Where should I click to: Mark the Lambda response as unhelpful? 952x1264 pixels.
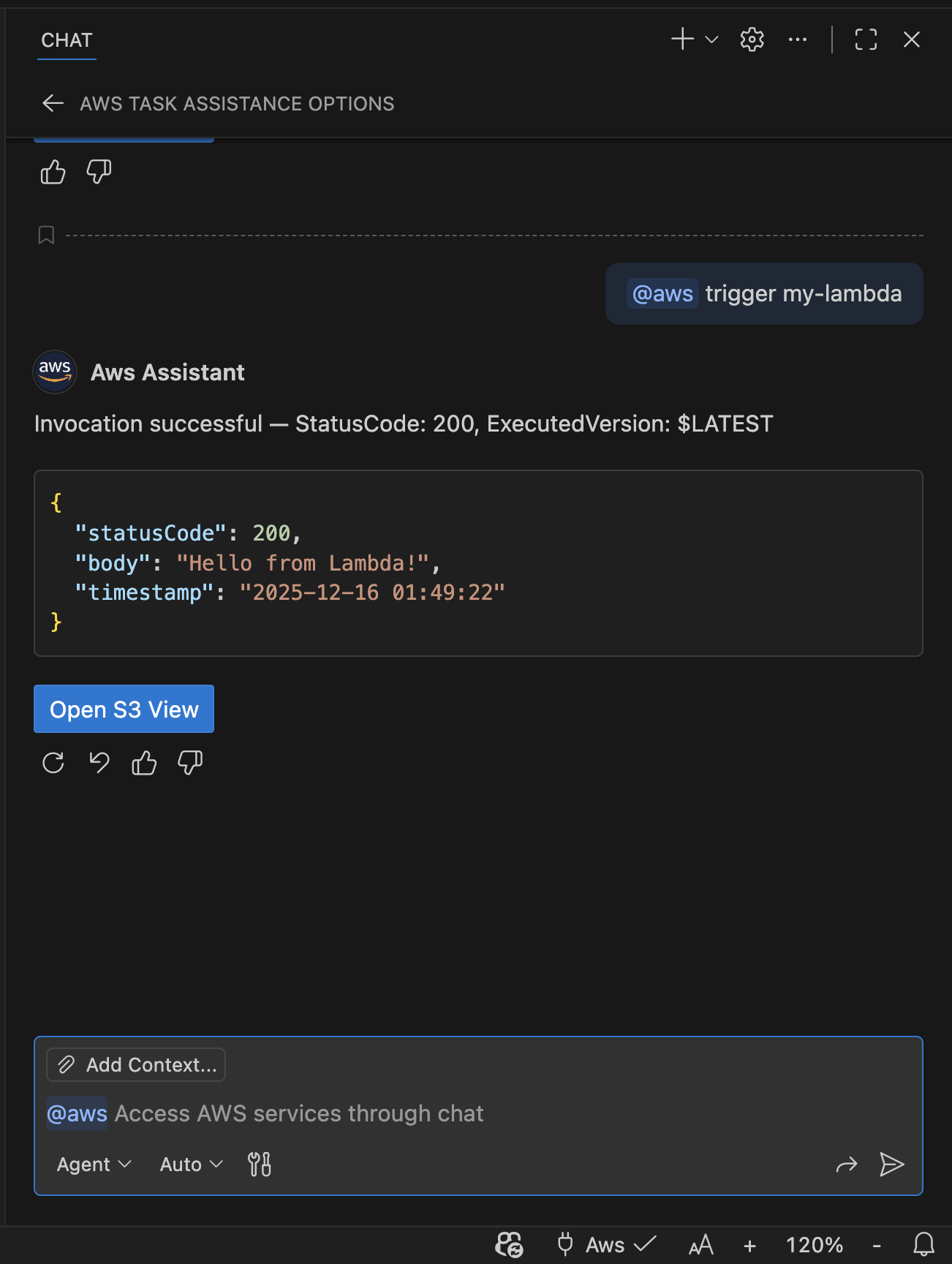[190, 763]
